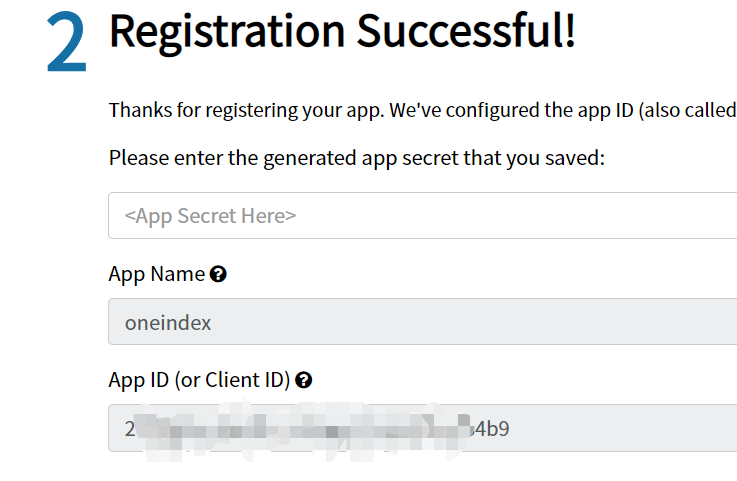Click the word "Registration" in the heading
This screenshot has width=737, height=481.
pos(226,32)
